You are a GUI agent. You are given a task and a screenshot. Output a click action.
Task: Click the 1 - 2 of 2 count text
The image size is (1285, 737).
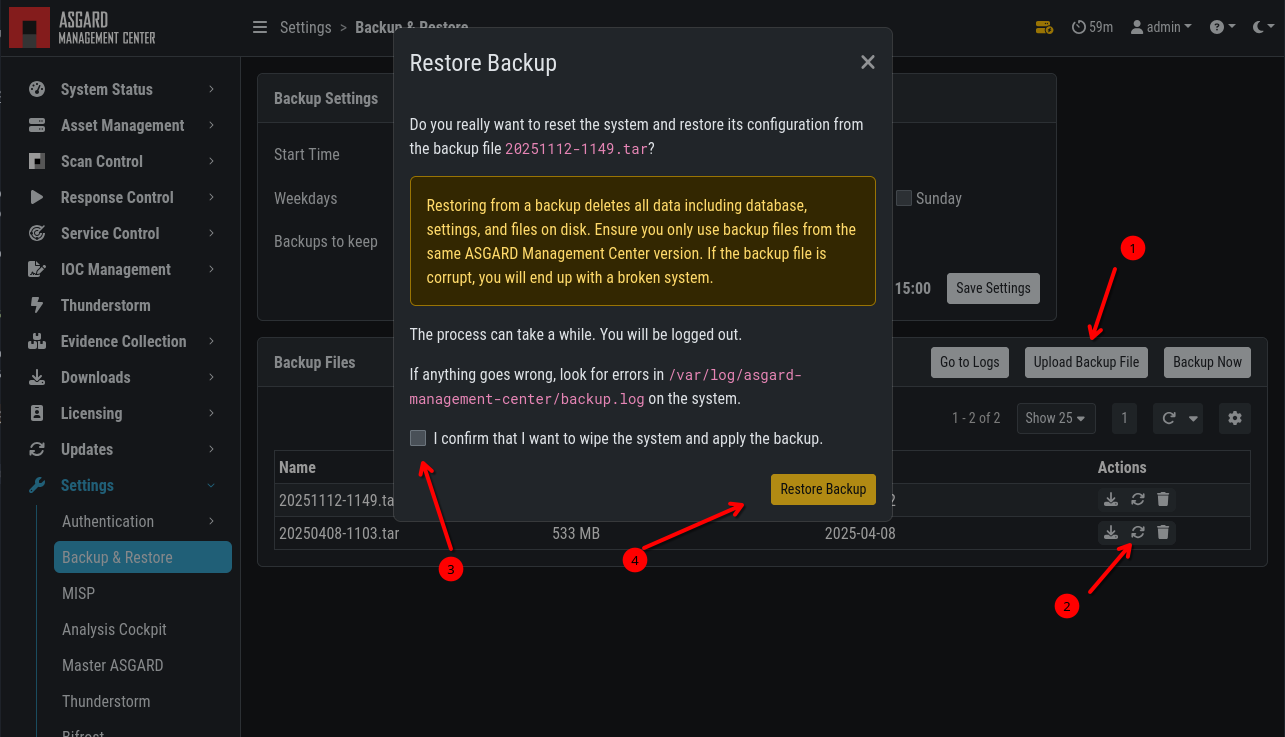click(976, 418)
